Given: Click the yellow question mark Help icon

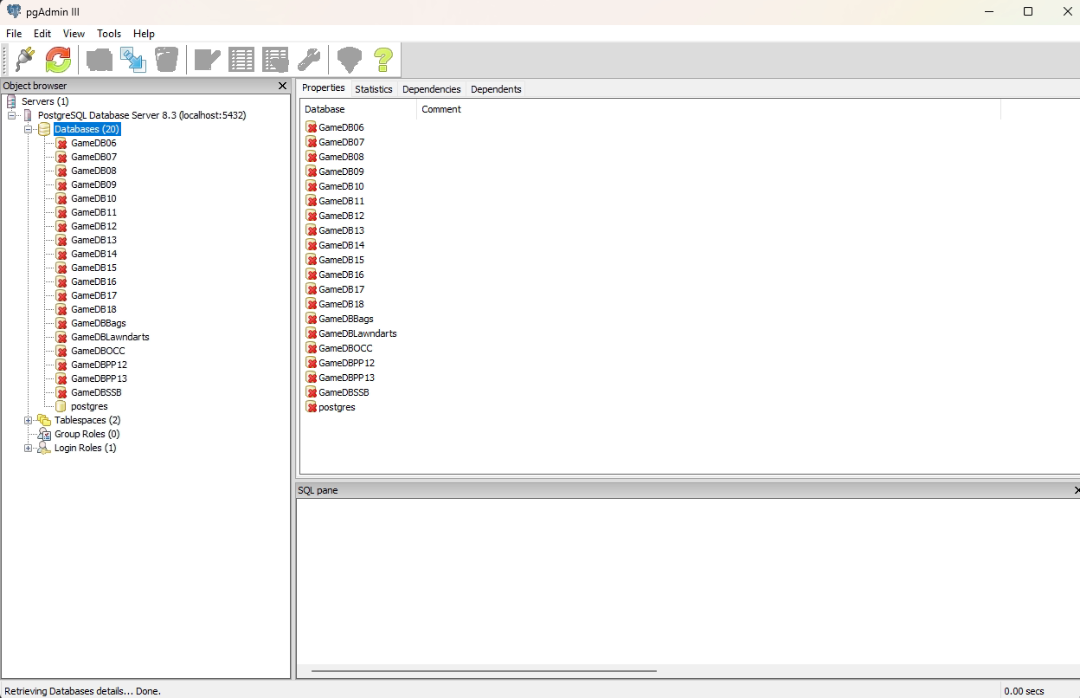Looking at the screenshot, I should (383, 60).
